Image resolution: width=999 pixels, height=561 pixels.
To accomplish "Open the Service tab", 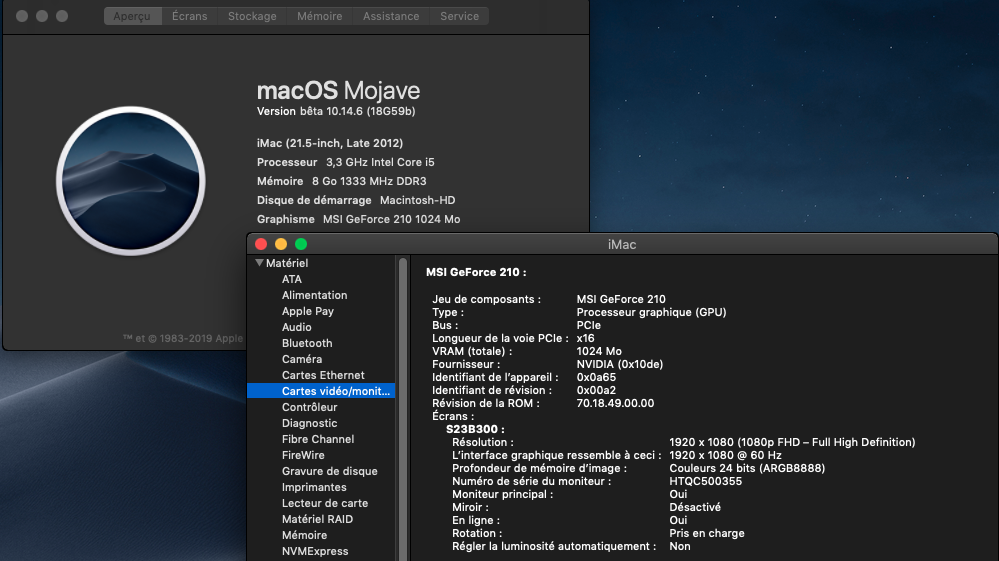I will tap(459, 16).
